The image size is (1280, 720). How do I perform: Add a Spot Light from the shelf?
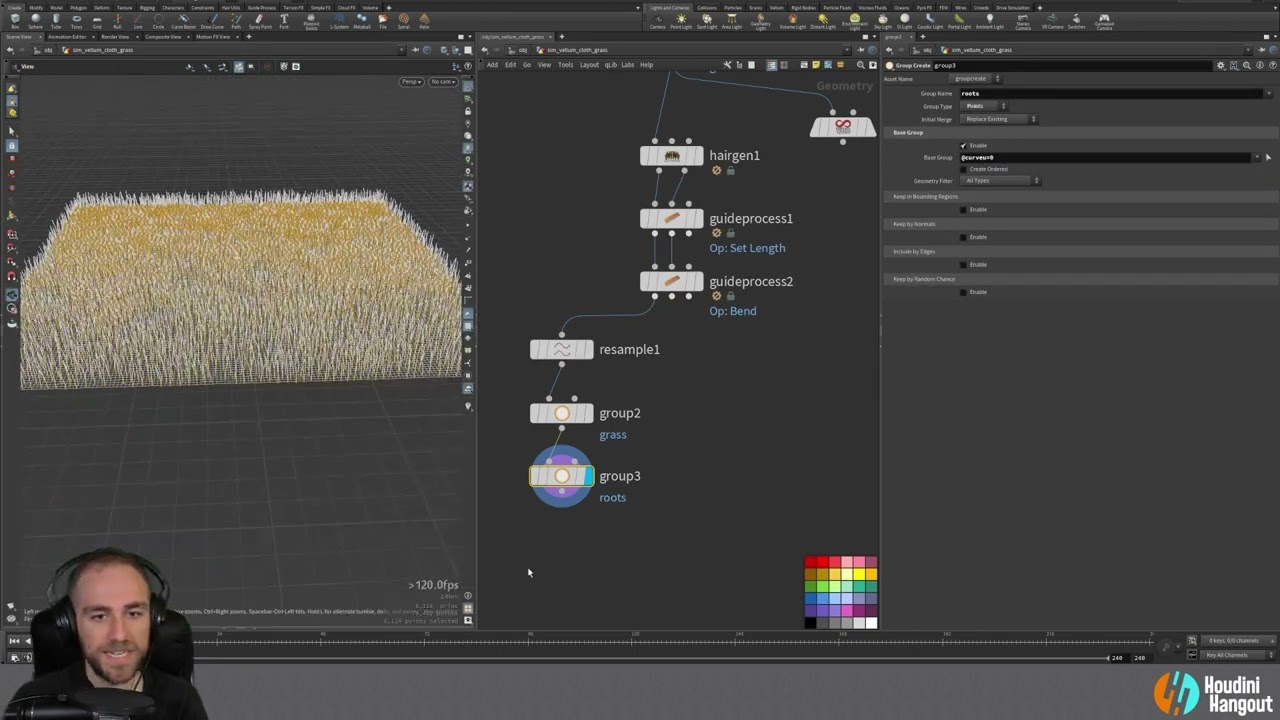pos(706,21)
